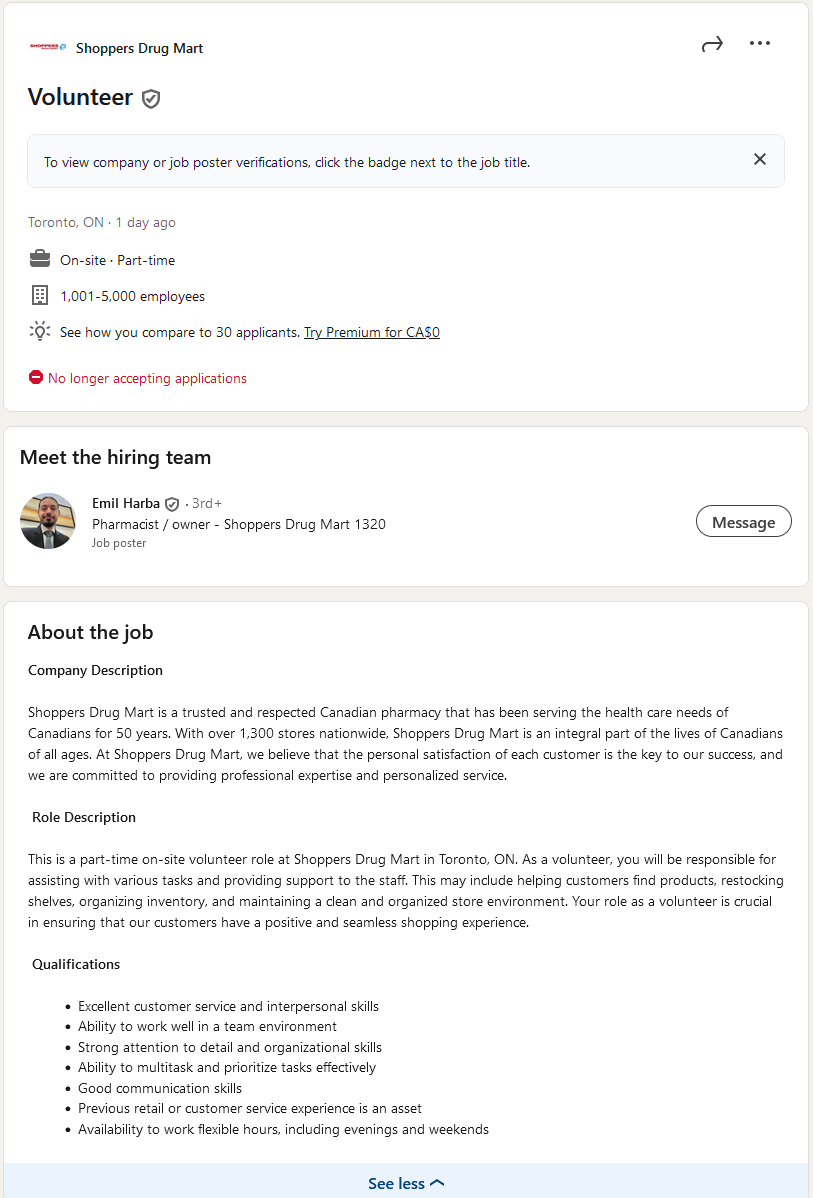Viewport: 813px width, 1198px height.
Task: Click the Pharmacist / owner headline text
Action: (238, 524)
